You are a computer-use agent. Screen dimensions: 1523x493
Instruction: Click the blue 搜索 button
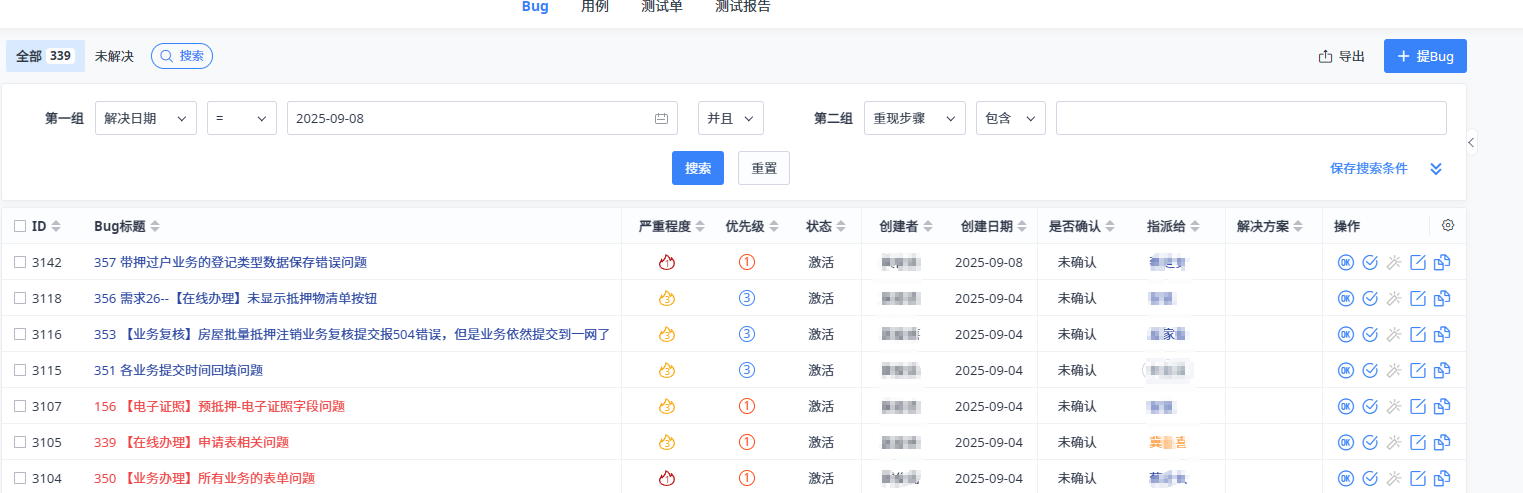(697, 169)
